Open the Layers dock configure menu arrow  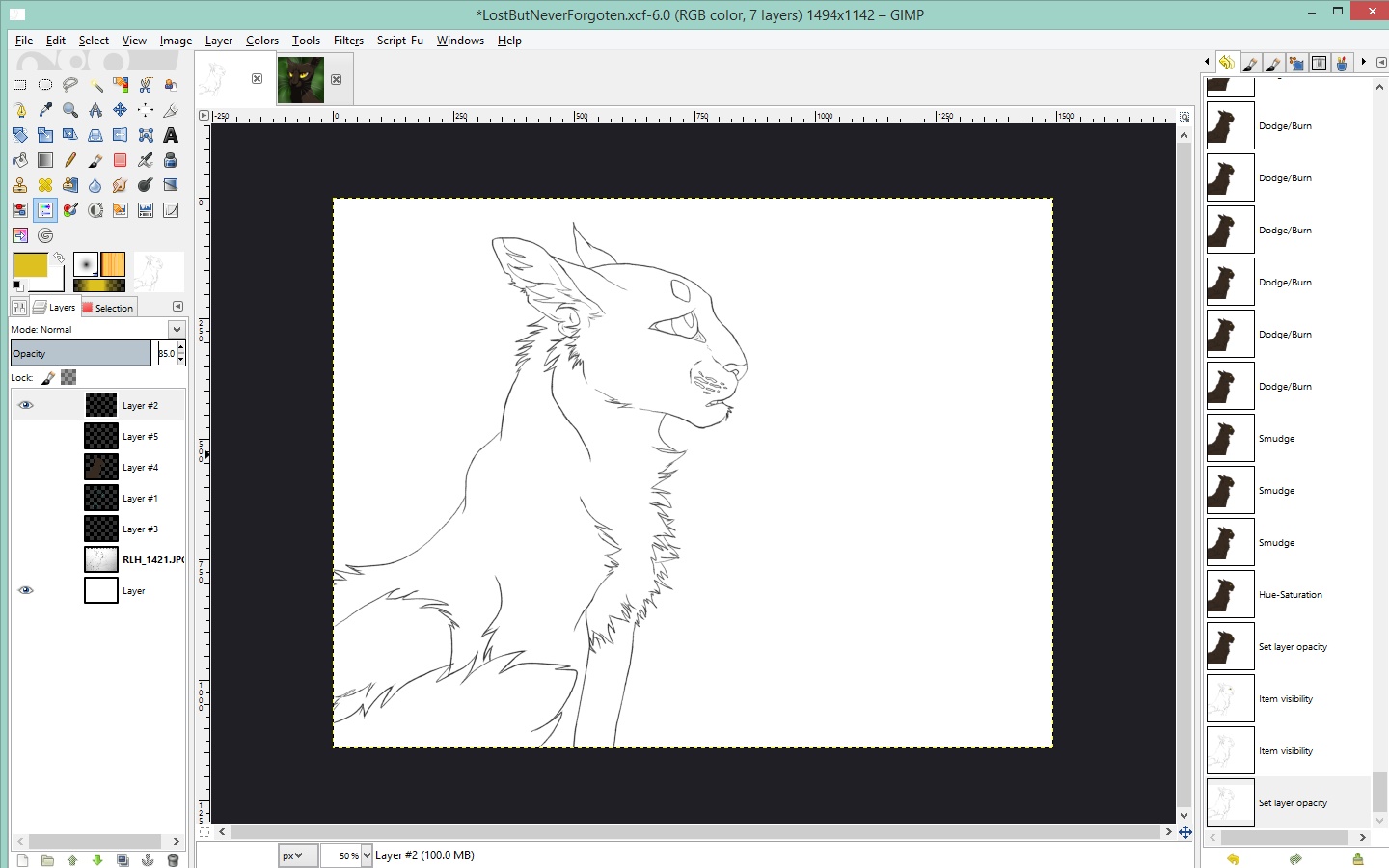(177, 306)
